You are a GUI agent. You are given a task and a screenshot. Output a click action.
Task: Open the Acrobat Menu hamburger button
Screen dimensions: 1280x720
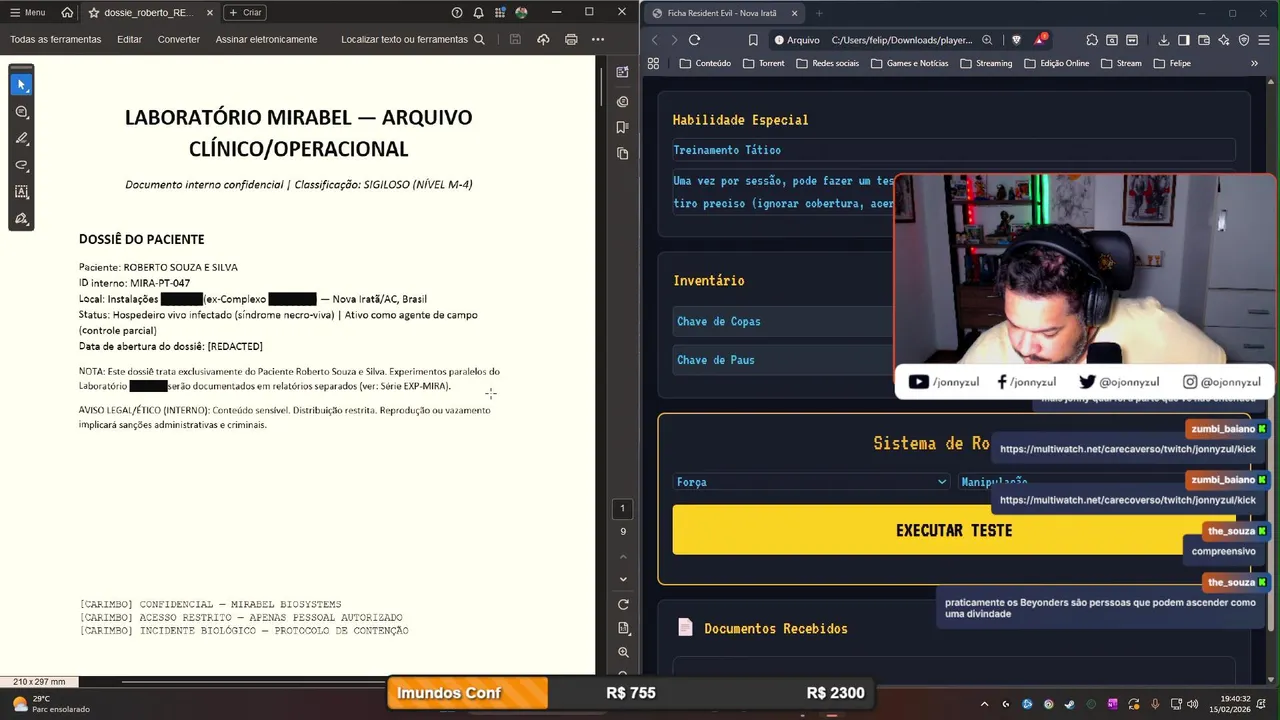point(28,12)
